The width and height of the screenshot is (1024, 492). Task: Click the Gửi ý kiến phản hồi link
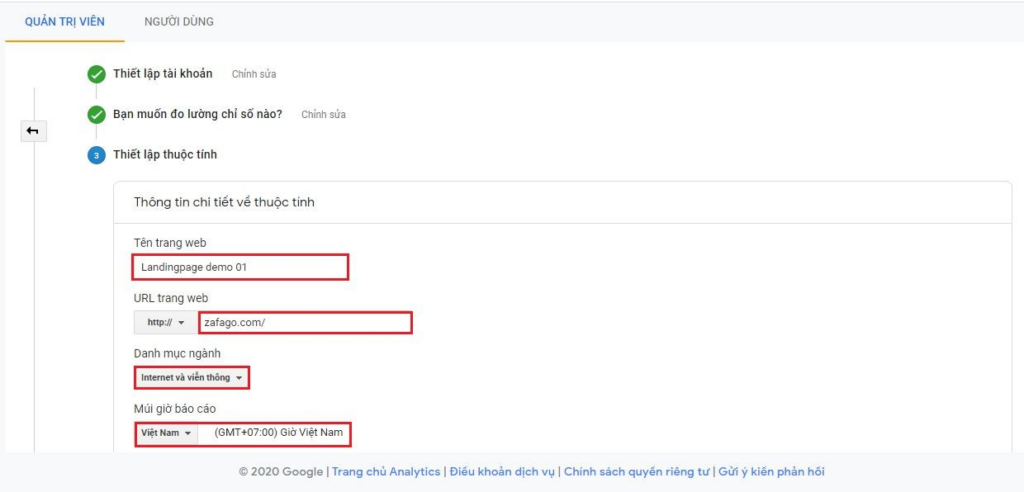pos(771,472)
